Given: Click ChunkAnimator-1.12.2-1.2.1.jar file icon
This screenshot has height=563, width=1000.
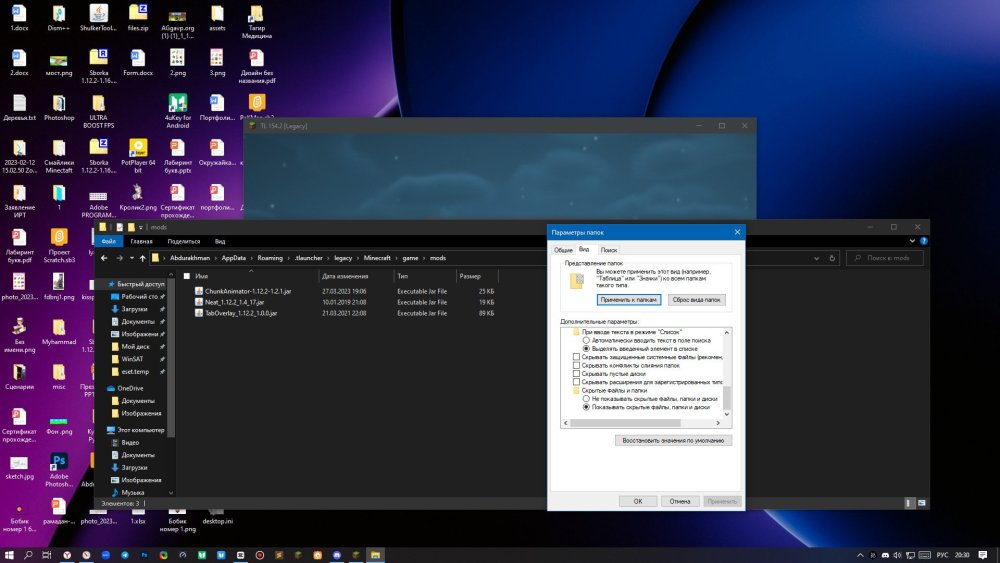Looking at the screenshot, I should 199,291.
